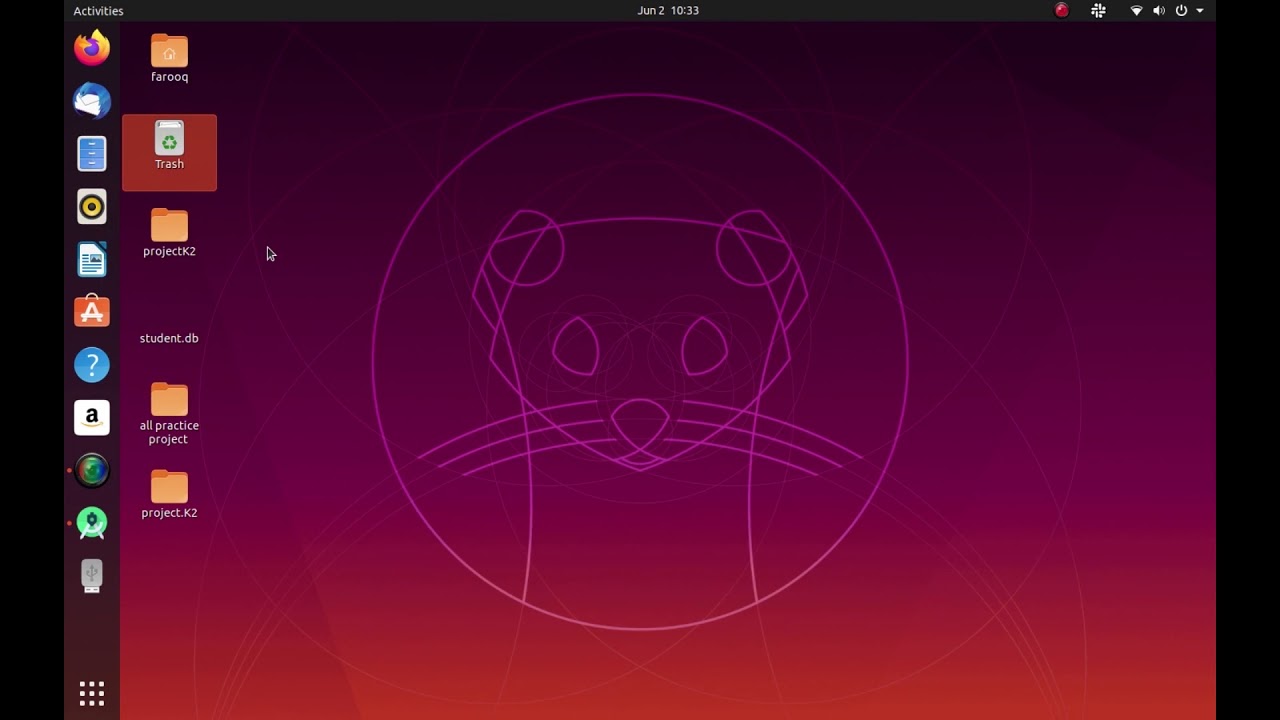1280x720 pixels.
Task: Select the farooq home folder
Action: (x=169, y=58)
